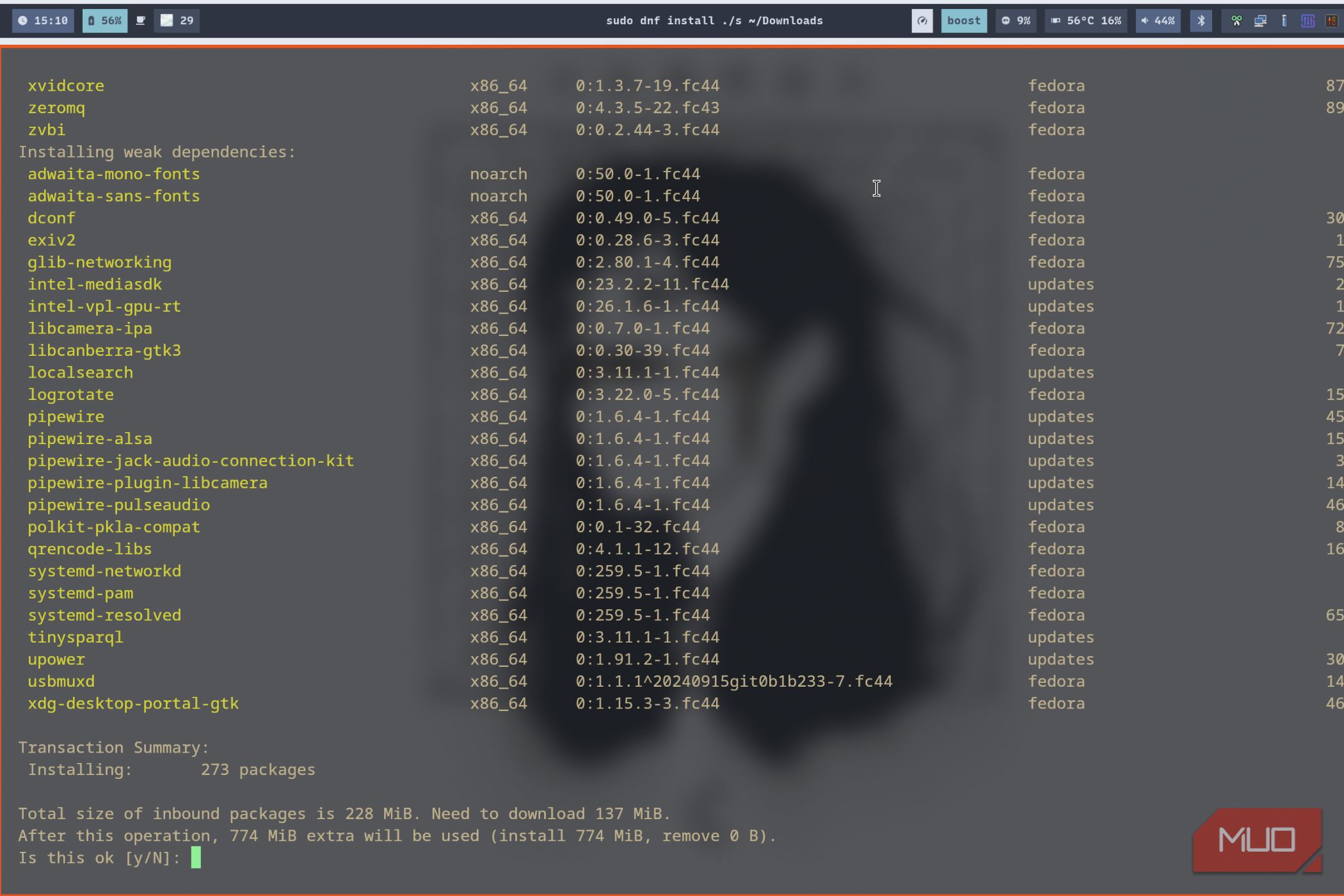Click the 44% volume indicator
This screenshot has height=896, width=1344.
click(1158, 20)
